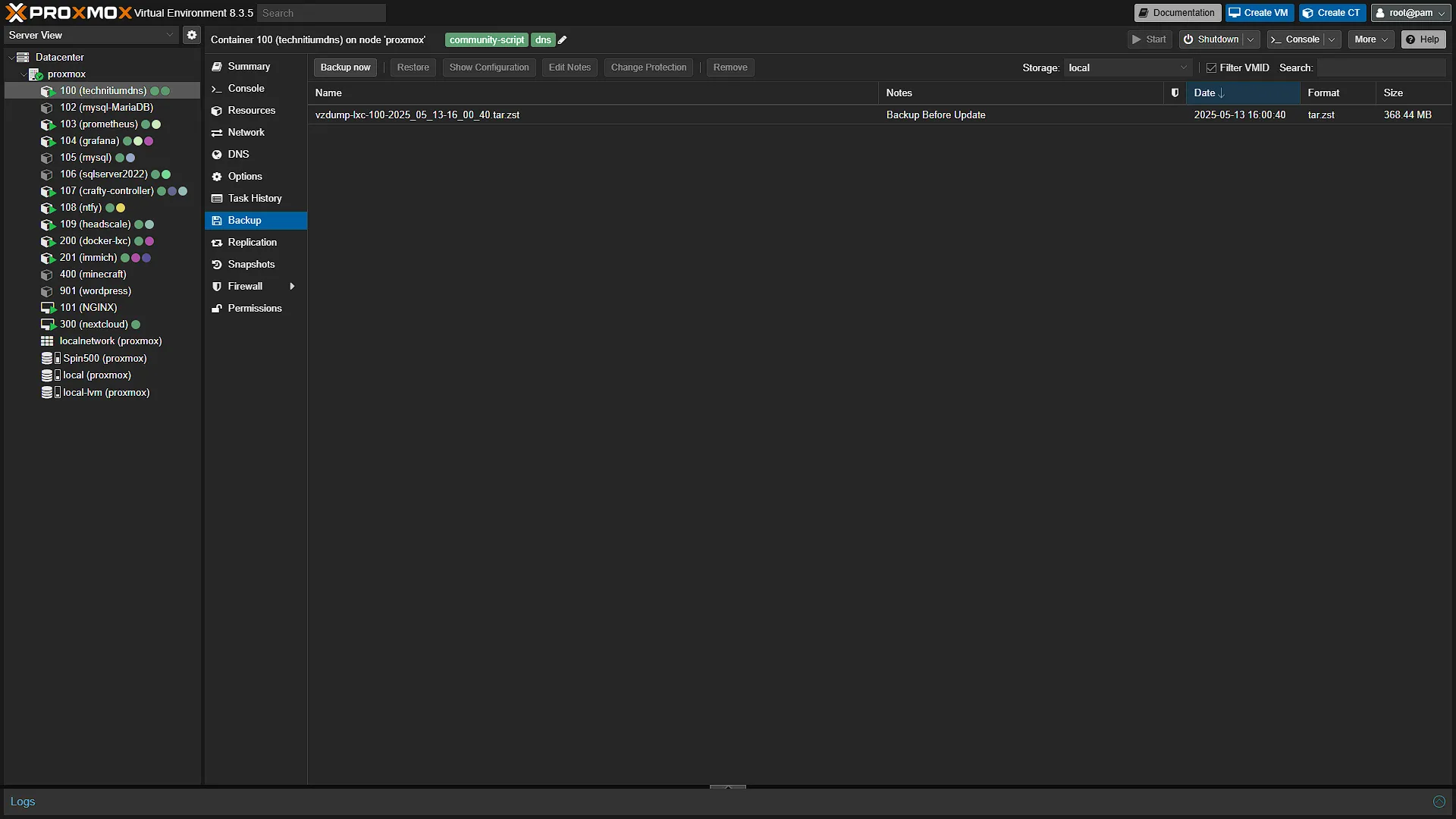This screenshot has height=819, width=1456.
Task: Click localnetwork (proxmox) grid icon
Action: coord(47,341)
